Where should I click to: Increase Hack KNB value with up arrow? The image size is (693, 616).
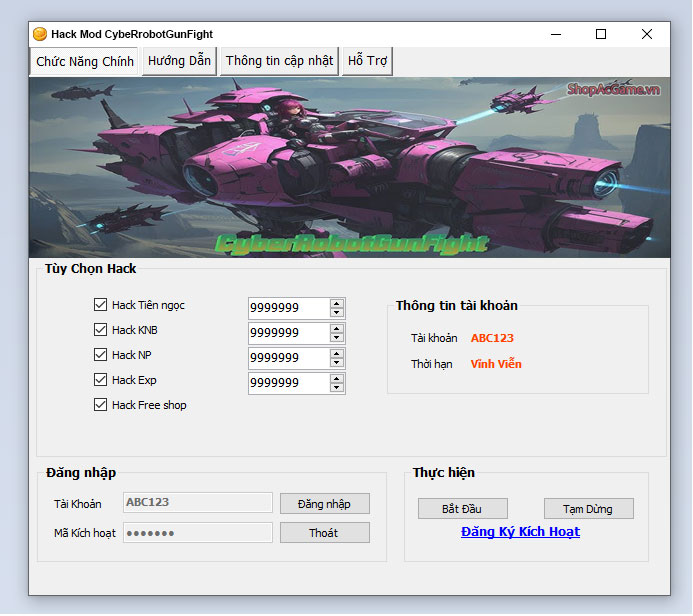[337, 329]
